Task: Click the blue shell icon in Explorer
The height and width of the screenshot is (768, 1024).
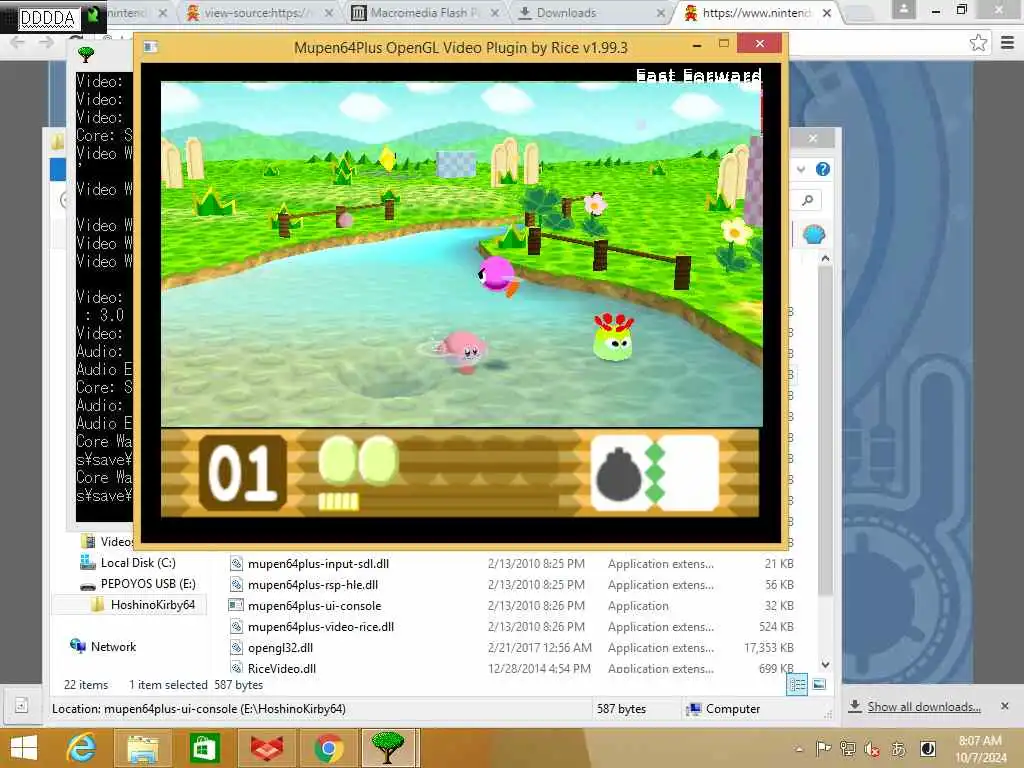Action: pyautogui.click(x=814, y=234)
